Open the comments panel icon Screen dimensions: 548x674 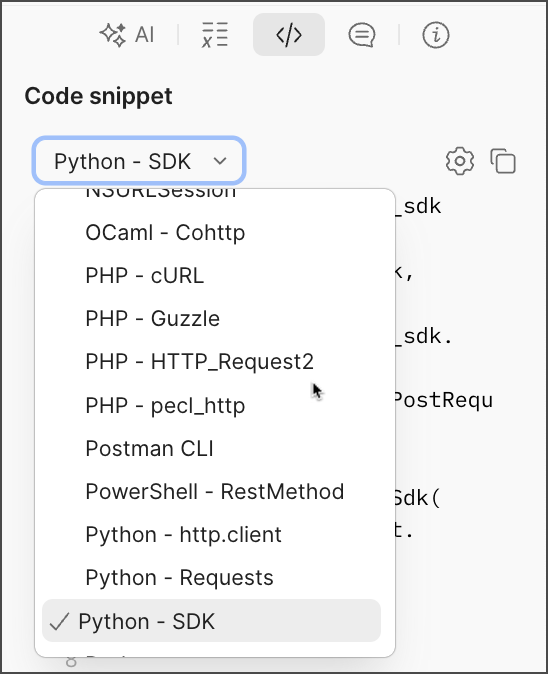pos(362,34)
